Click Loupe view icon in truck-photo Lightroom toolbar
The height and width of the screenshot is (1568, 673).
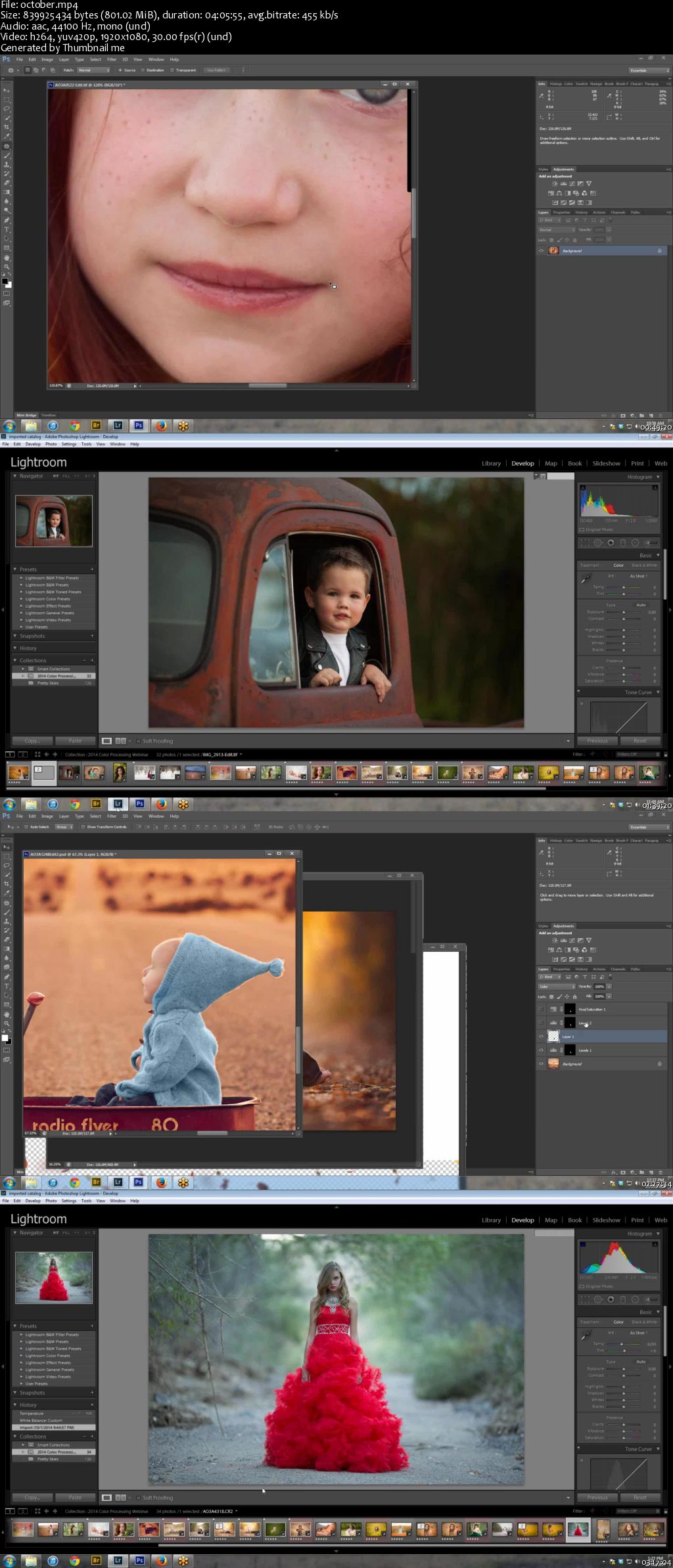(x=107, y=741)
